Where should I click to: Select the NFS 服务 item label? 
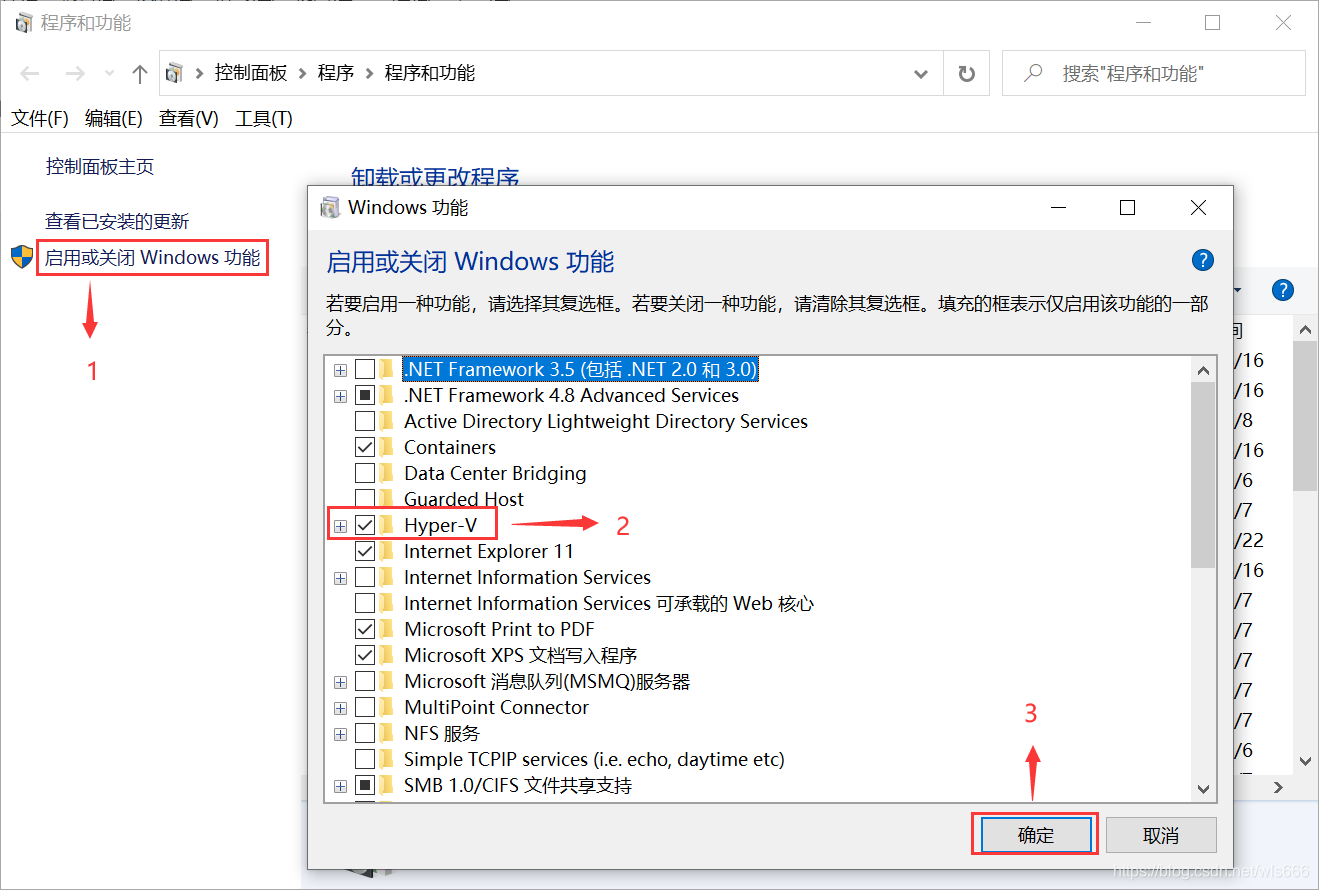point(442,733)
